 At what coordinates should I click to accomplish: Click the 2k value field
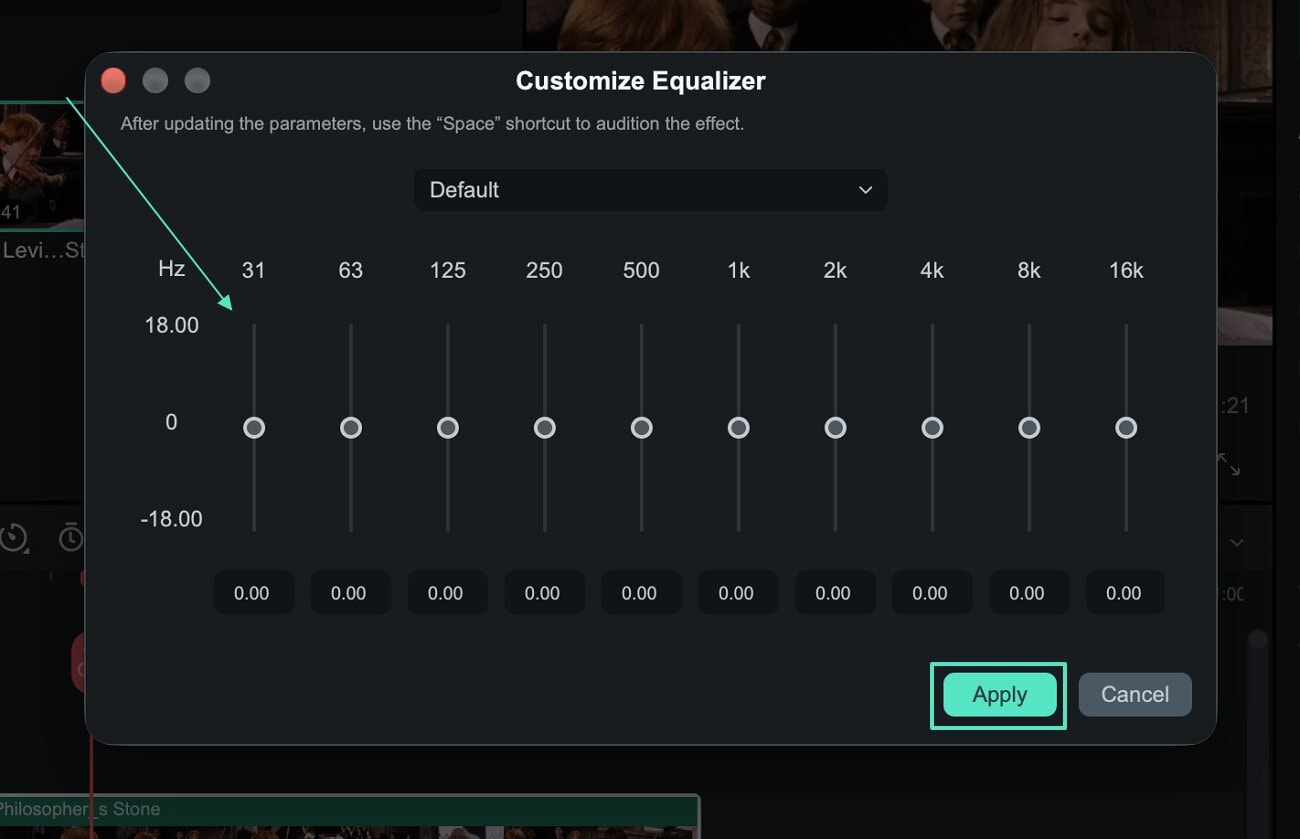835,593
